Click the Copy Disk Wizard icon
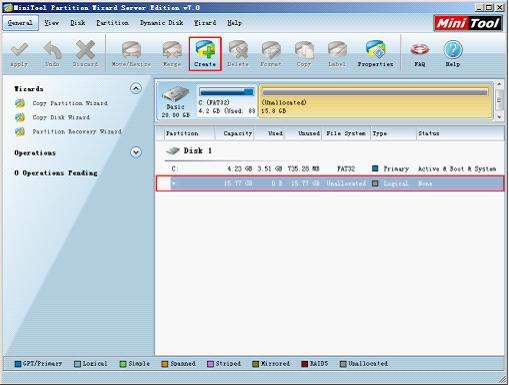This screenshot has width=509, height=385. coord(20,117)
